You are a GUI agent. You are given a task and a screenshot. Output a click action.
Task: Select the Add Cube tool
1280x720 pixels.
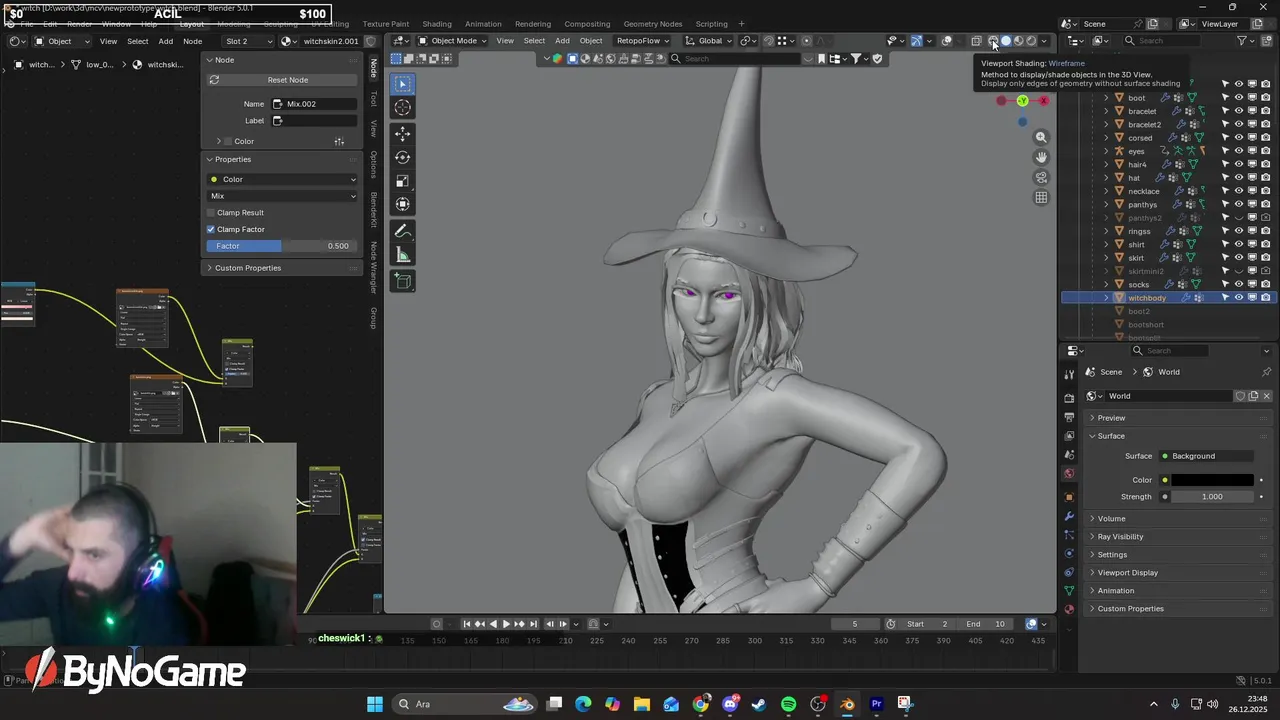click(x=402, y=281)
